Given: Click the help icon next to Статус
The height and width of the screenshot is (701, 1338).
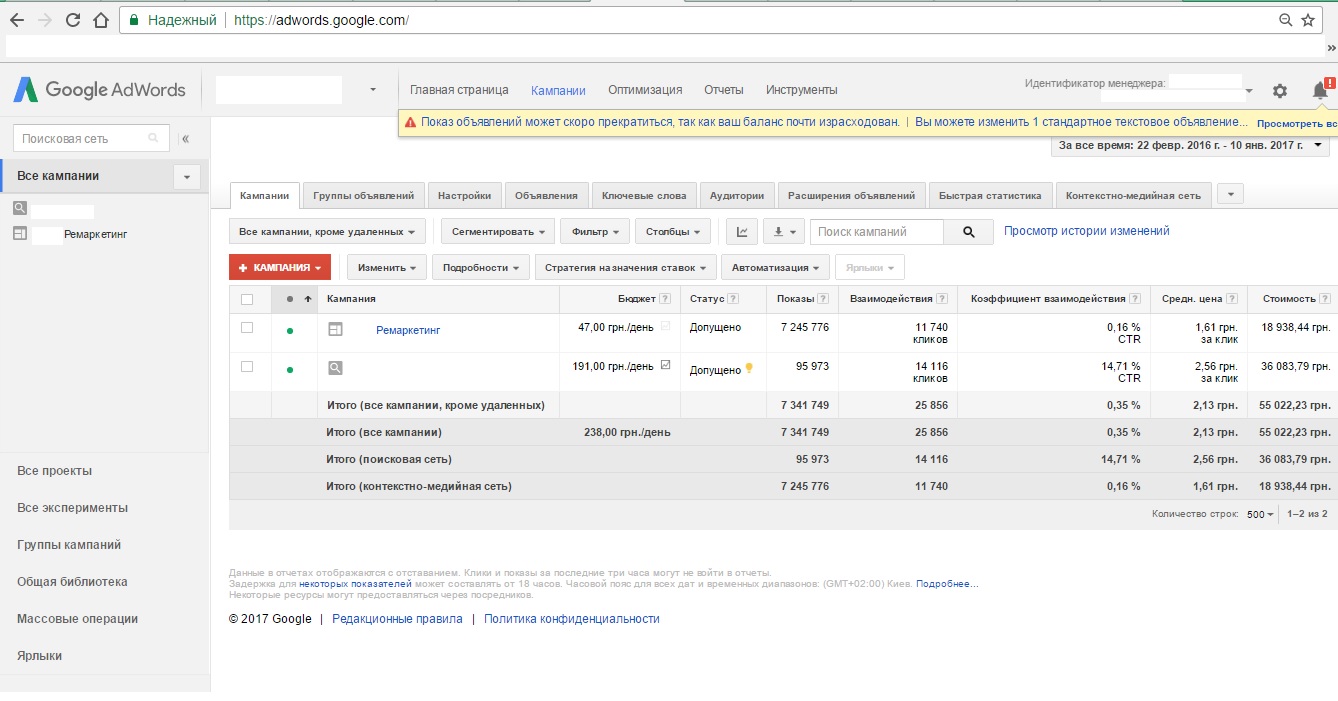Looking at the screenshot, I should coord(733,299).
